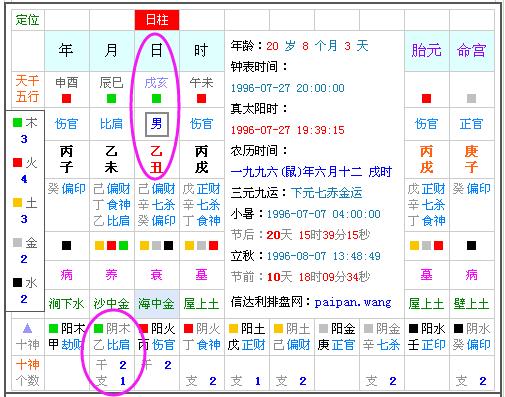Click 甲 劫财 in the 阳木 column

point(67,344)
